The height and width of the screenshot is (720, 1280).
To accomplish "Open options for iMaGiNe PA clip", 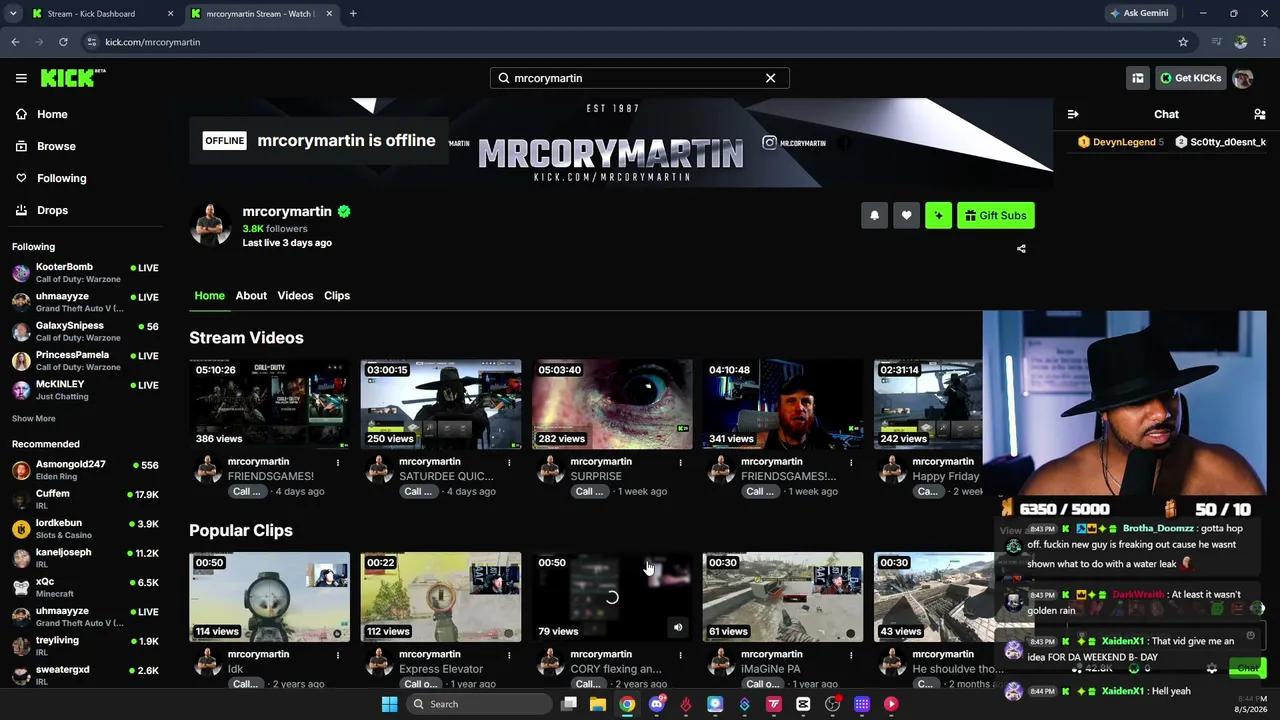I will [x=851, y=655].
